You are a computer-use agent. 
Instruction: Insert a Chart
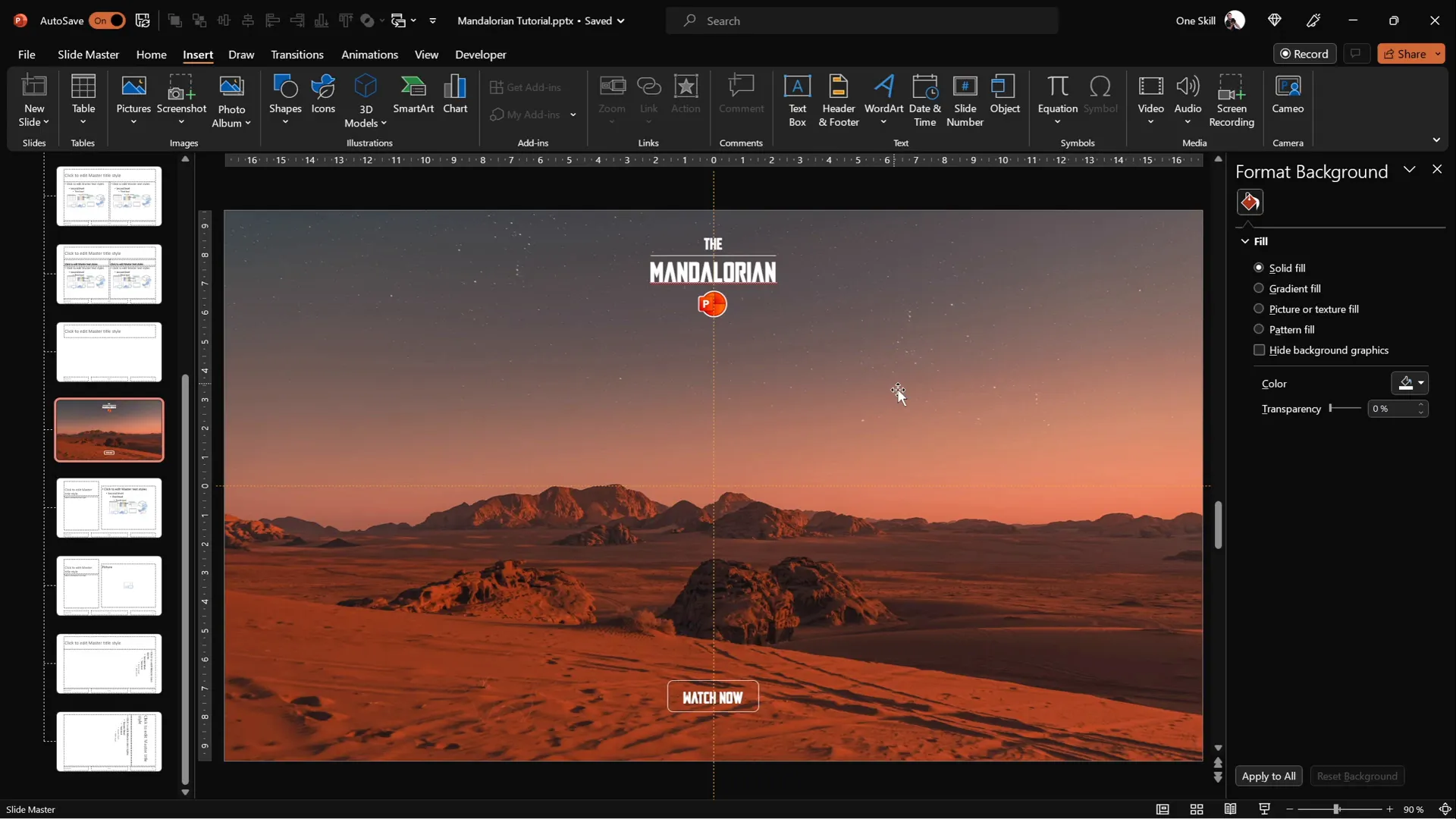[x=455, y=94]
